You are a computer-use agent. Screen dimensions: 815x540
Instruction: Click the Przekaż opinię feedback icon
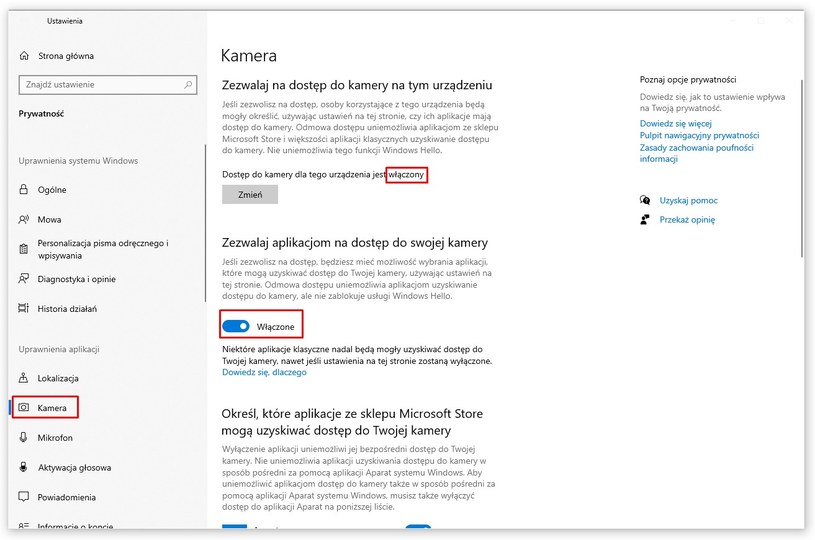click(645, 219)
